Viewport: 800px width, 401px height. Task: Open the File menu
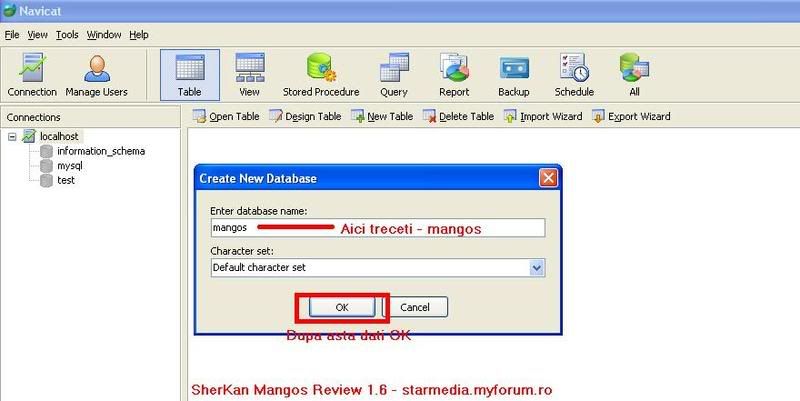pos(12,34)
